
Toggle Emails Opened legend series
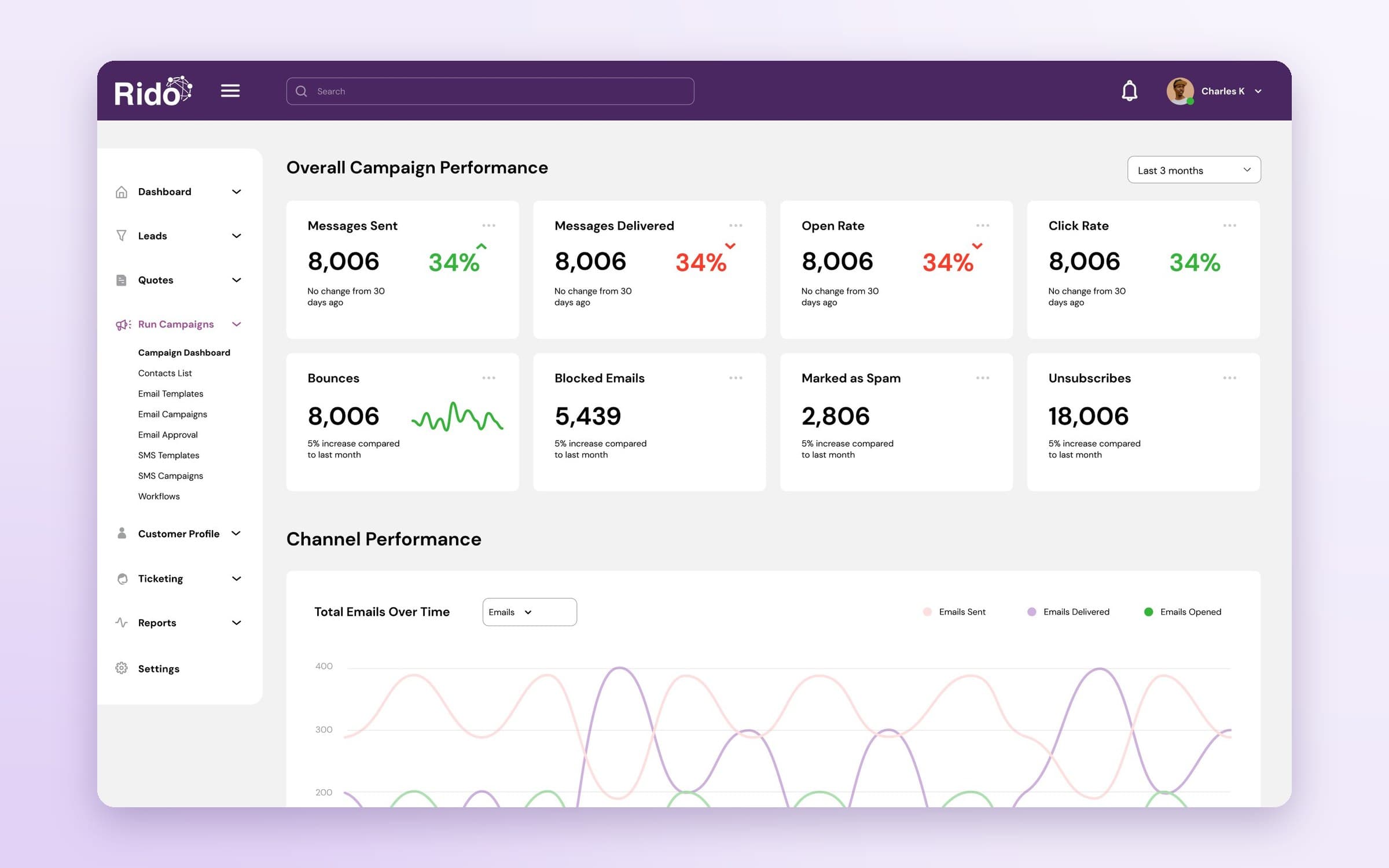[x=1183, y=612]
